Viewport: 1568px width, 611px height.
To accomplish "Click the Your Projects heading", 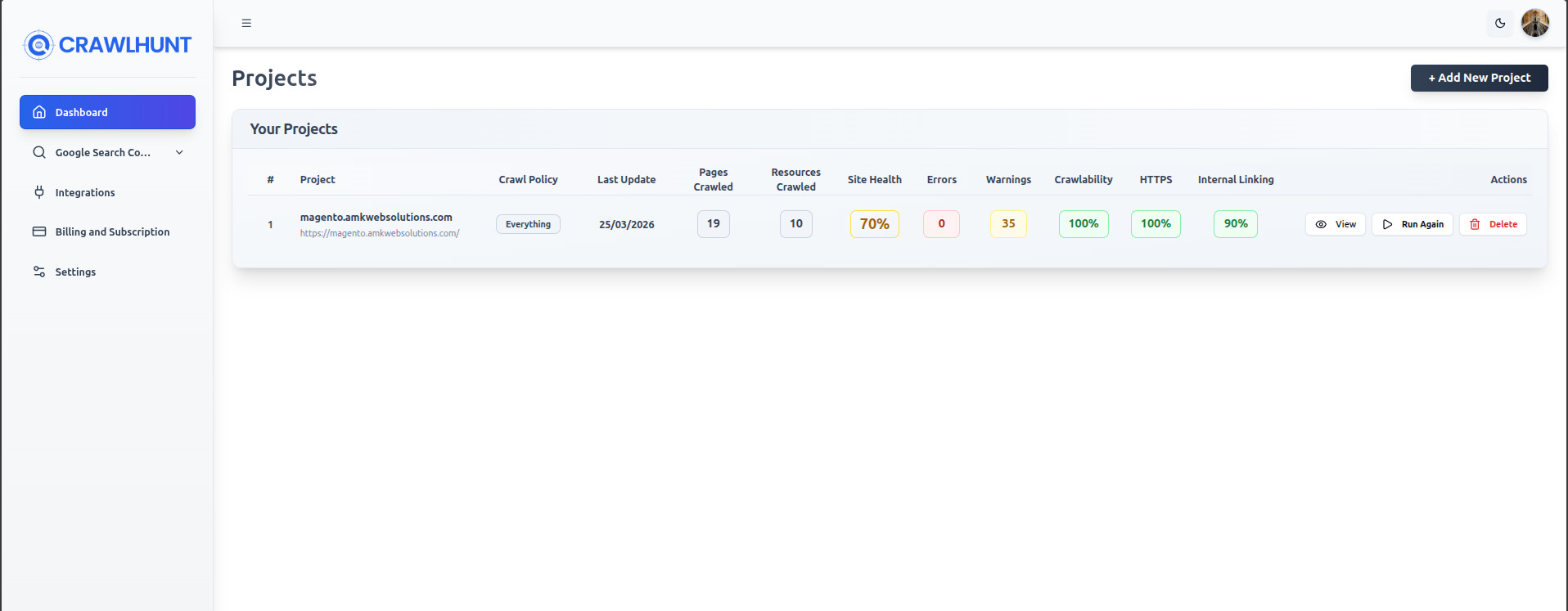I will pos(294,129).
